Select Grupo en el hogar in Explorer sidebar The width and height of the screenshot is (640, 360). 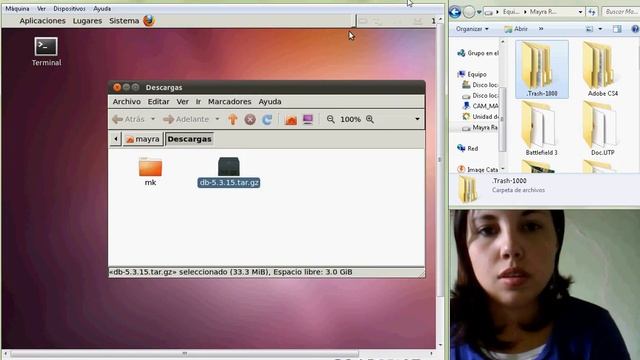click(x=478, y=53)
